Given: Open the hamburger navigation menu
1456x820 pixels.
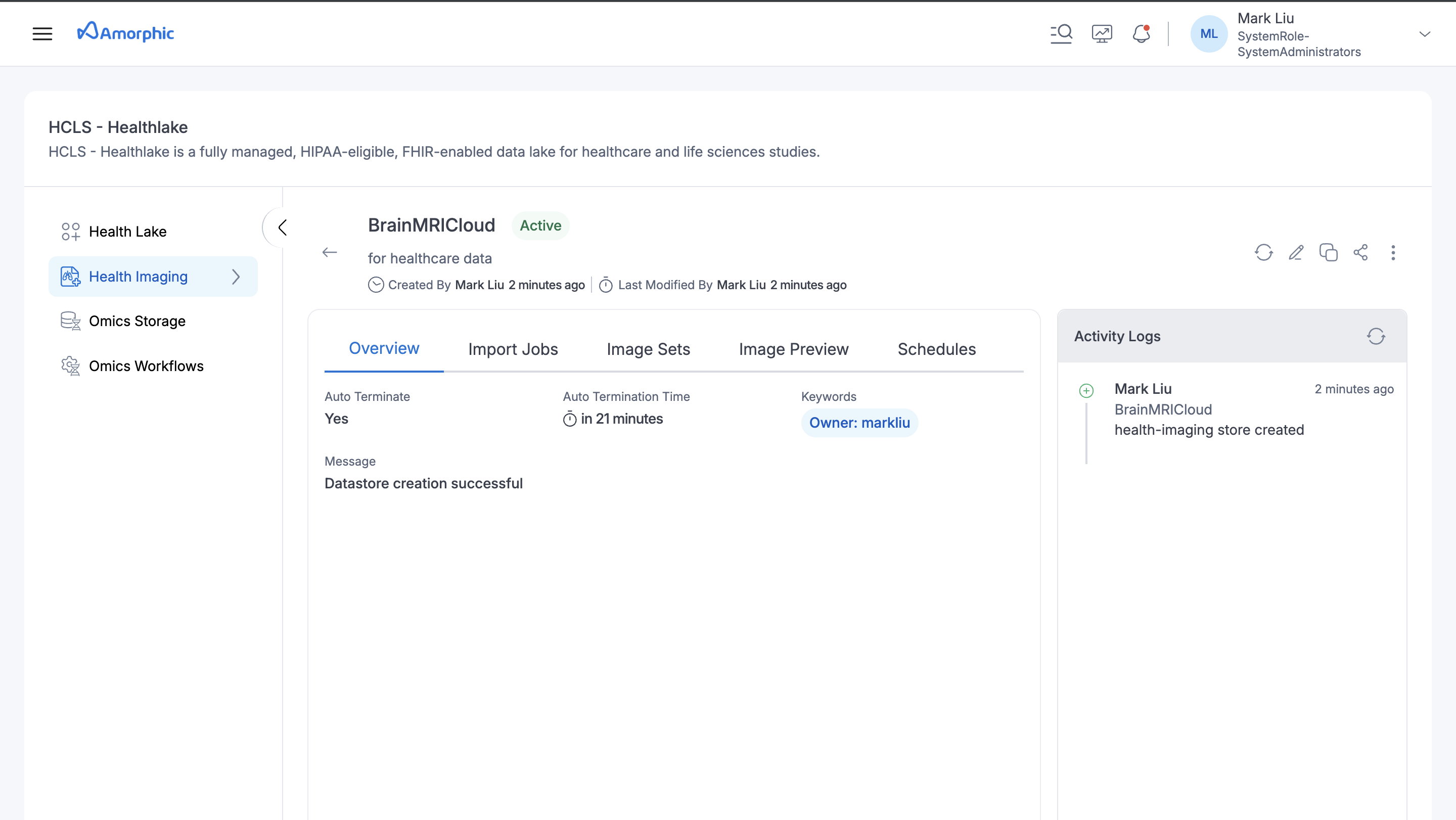Looking at the screenshot, I should click(42, 34).
